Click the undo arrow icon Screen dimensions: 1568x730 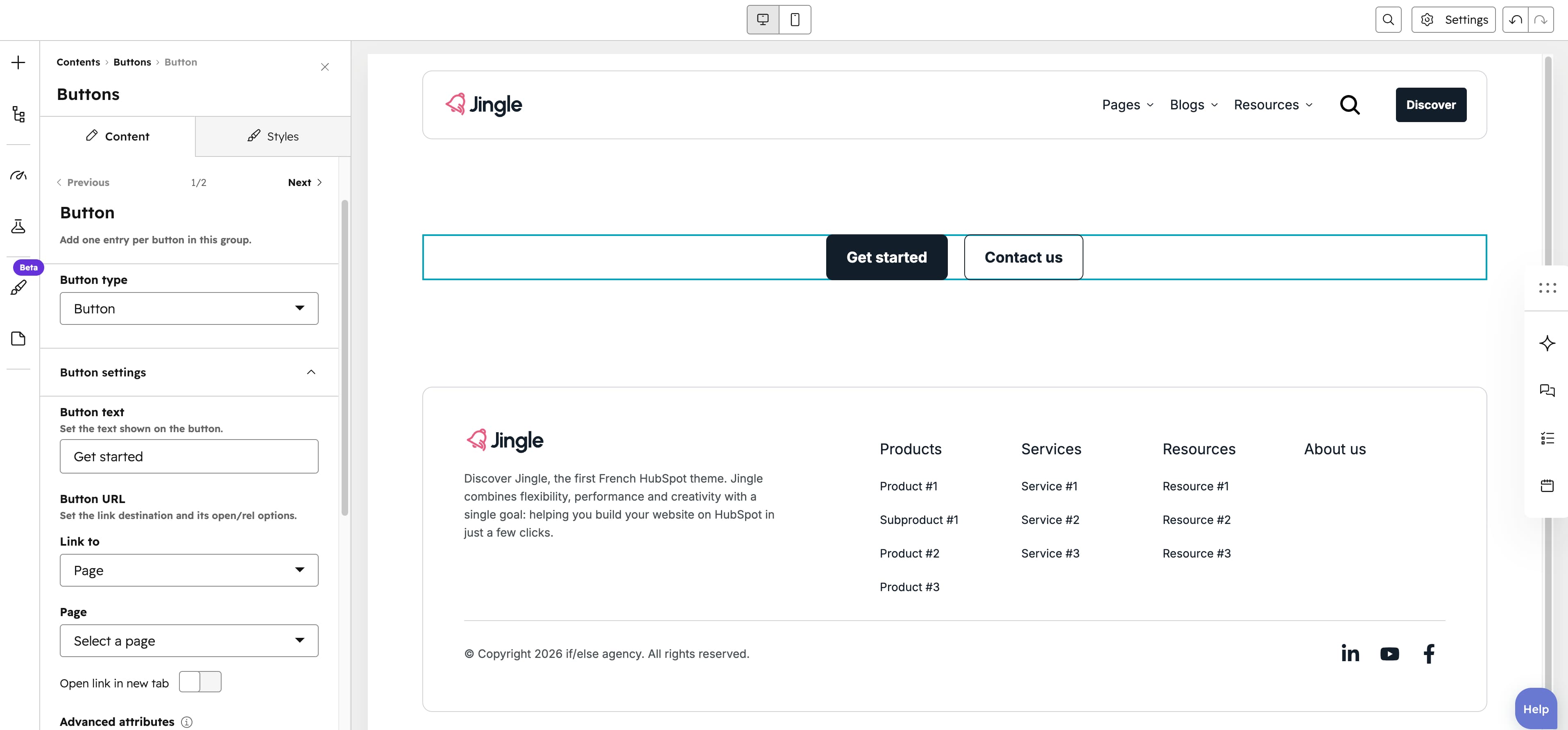click(x=1516, y=20)
